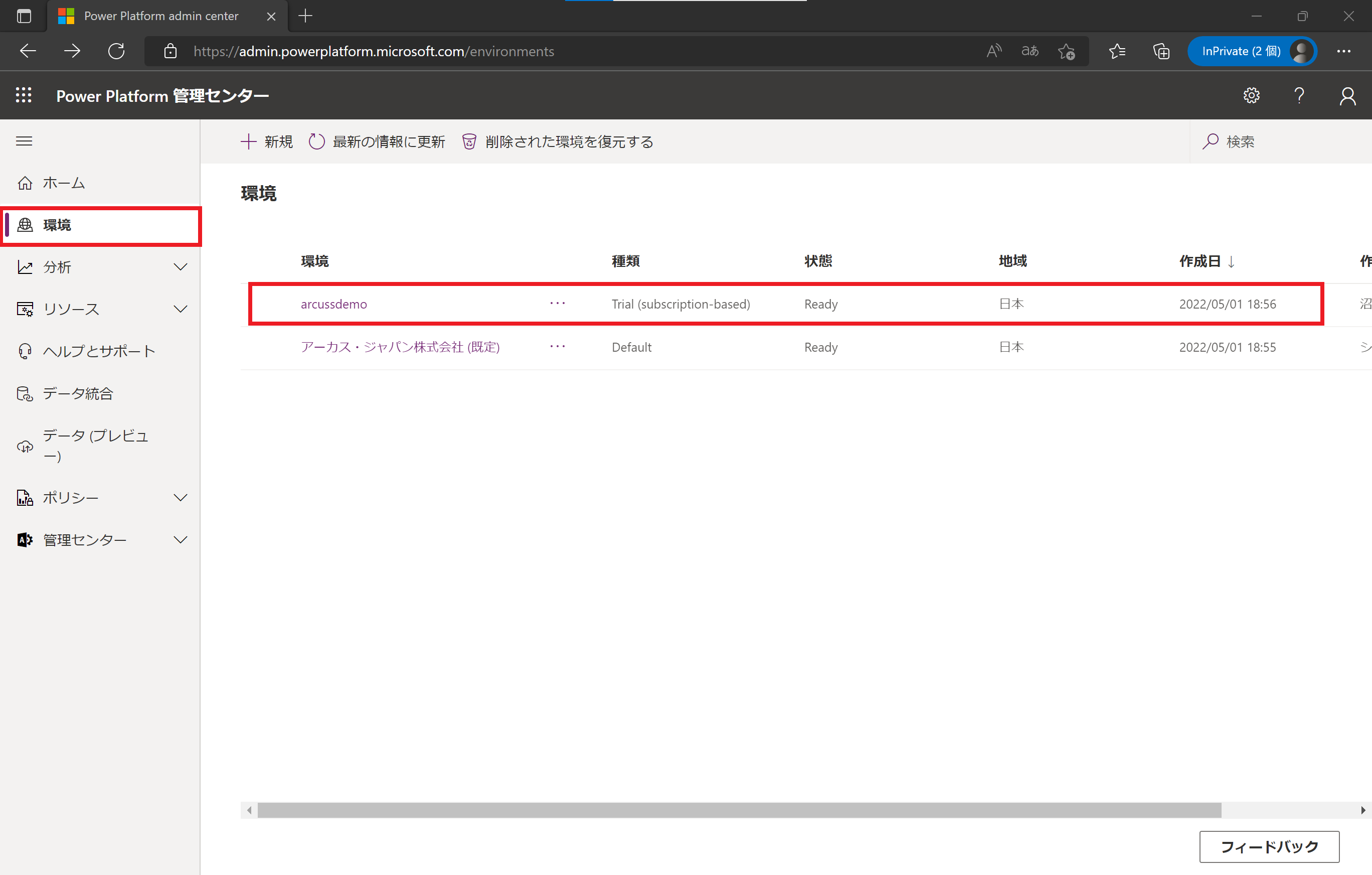Focus the 検索 search box
This screenshot has width=1372, height=875.
[1282, 141]
